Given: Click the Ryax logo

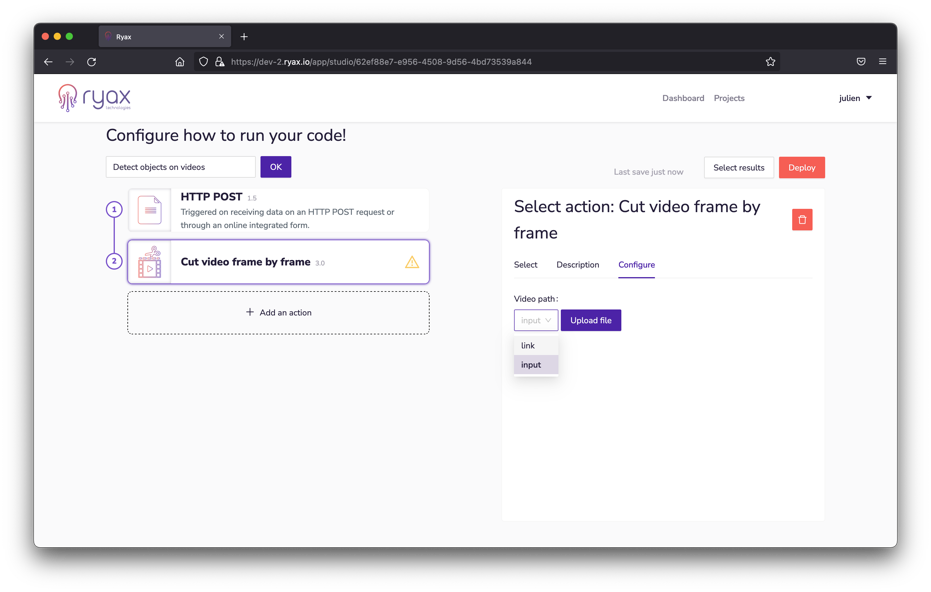Looking at the screenshot, I should [x=94, y=98].
